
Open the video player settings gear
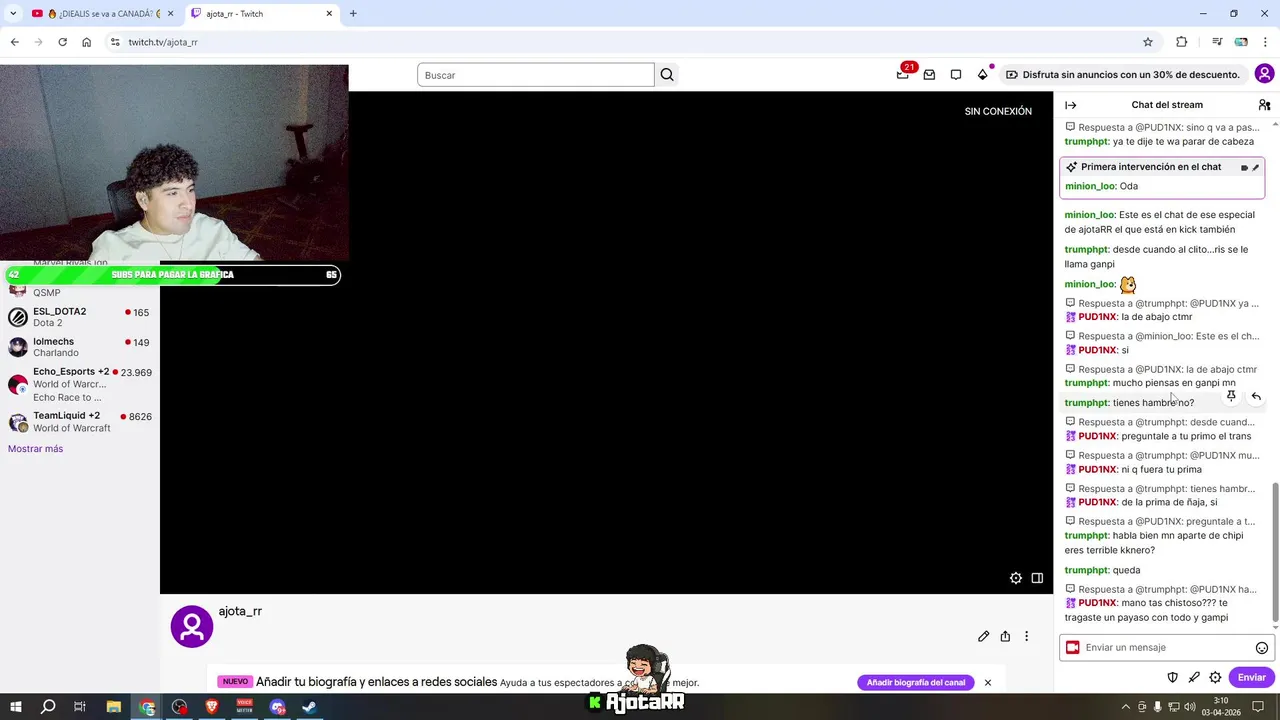click(1016, 578)
